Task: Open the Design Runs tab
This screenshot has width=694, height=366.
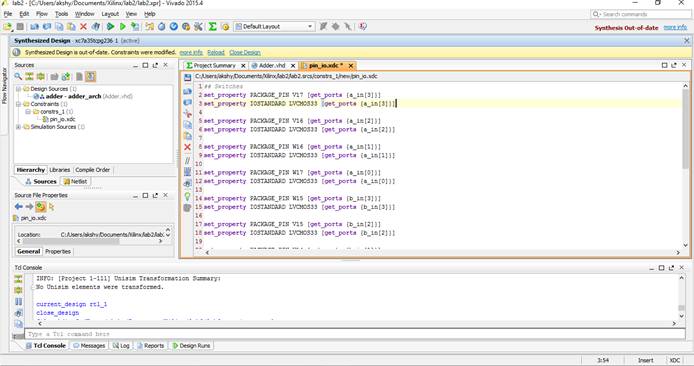Action: 191,346
